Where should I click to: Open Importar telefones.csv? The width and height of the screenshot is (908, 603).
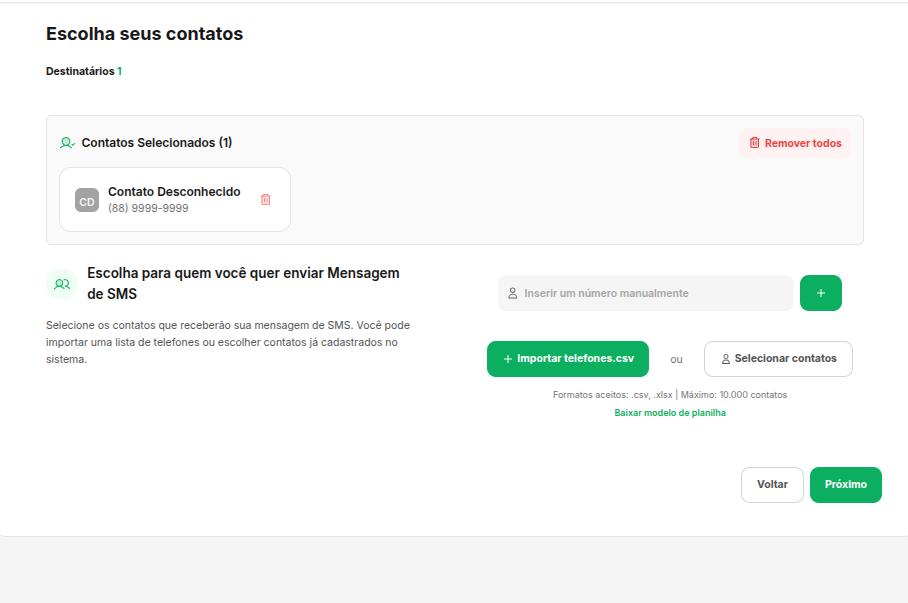tap(567, 359)
